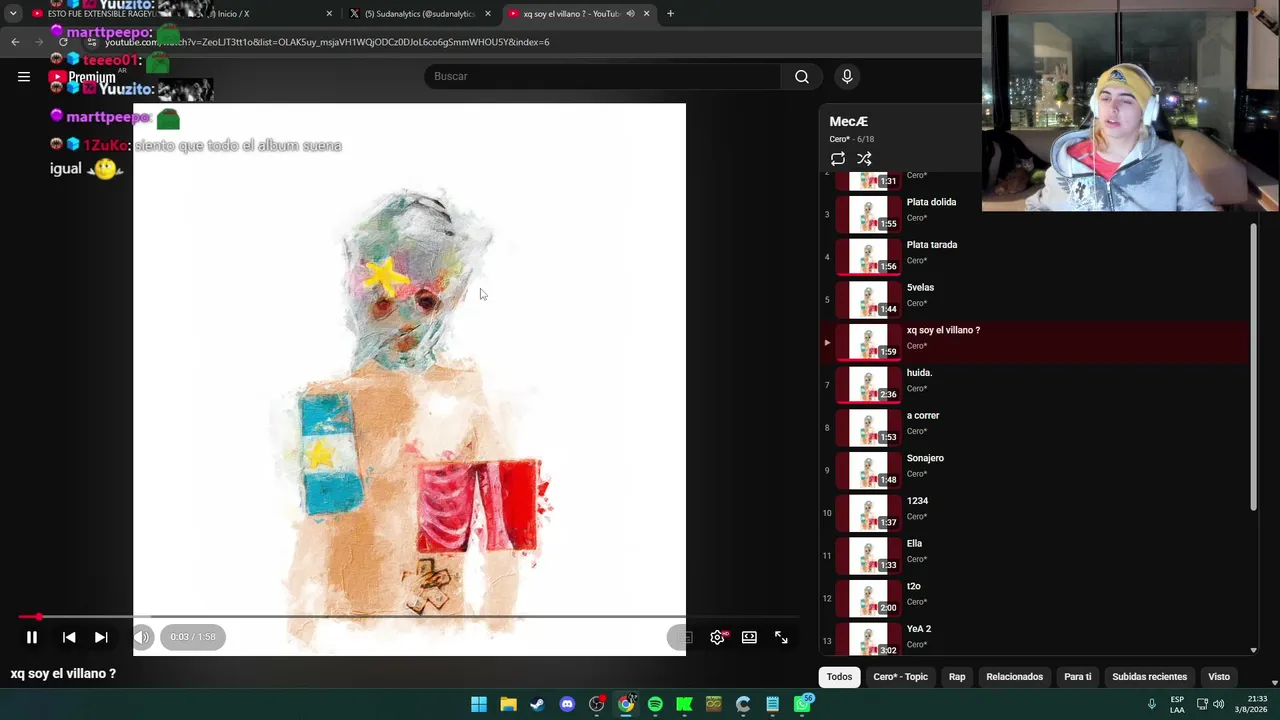Image resolution: width=1280 pixels, height=720 pixels.
Task: Pause the playing video
Action: 32,637
